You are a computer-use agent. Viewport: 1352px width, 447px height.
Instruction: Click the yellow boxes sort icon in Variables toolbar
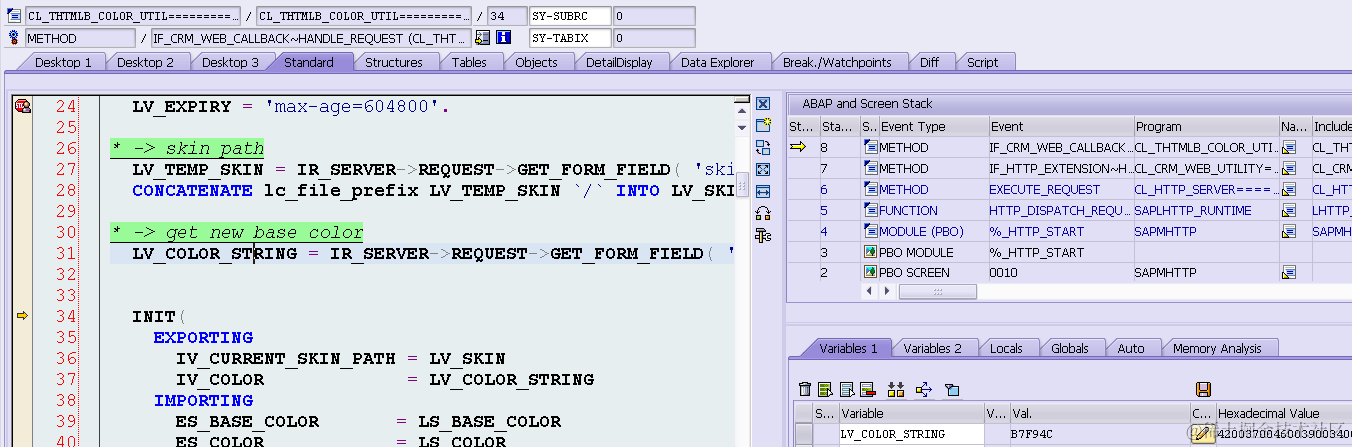tap(895, 389)
